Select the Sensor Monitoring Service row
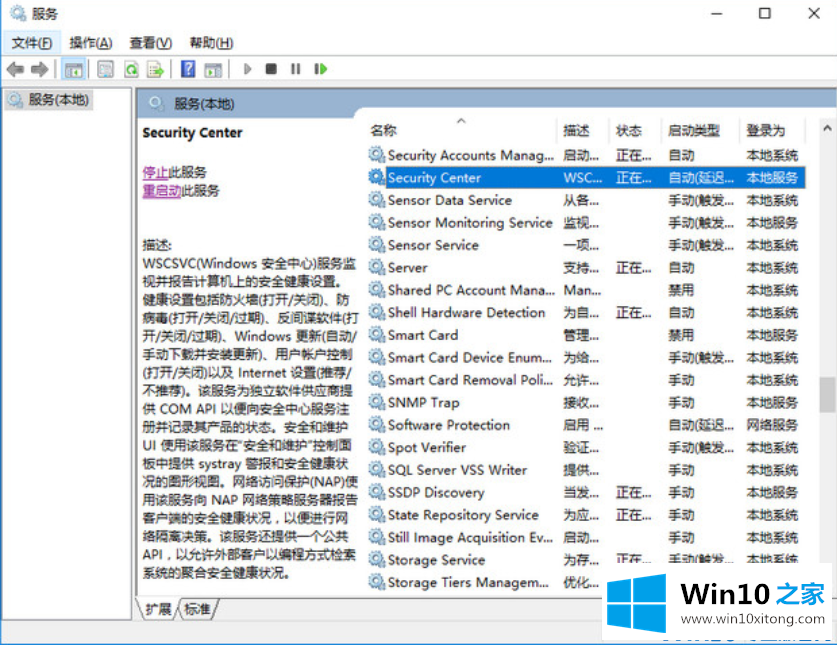Screen dimensions: 837x645 (x=586, y=222)
